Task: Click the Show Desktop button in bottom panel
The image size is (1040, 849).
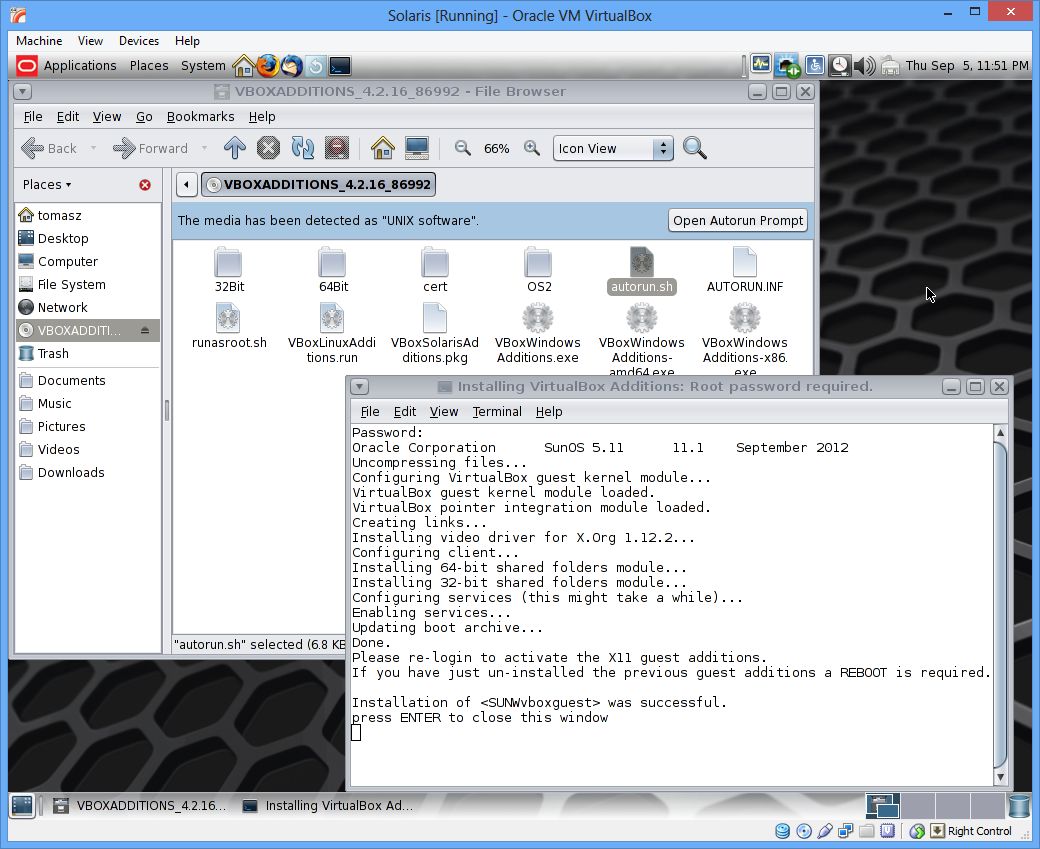Action: [x=22, y=805]
